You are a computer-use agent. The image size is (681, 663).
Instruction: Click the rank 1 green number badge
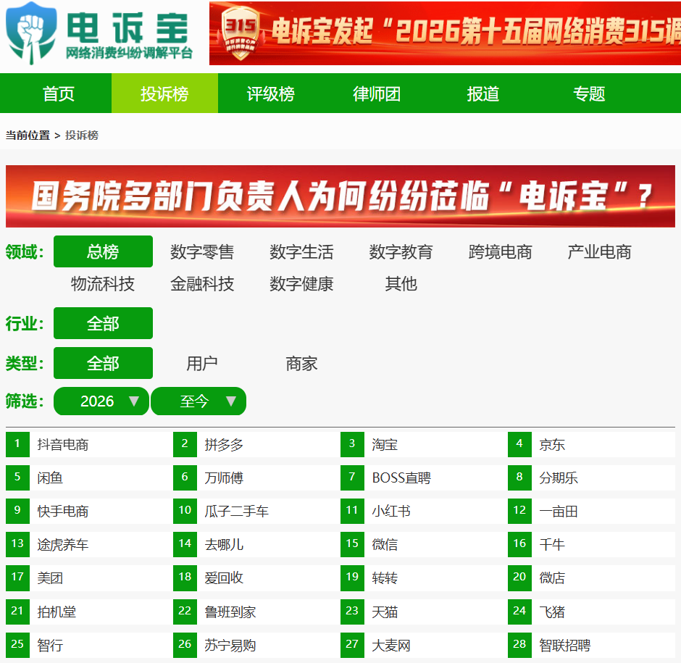[x=17, y=444]
